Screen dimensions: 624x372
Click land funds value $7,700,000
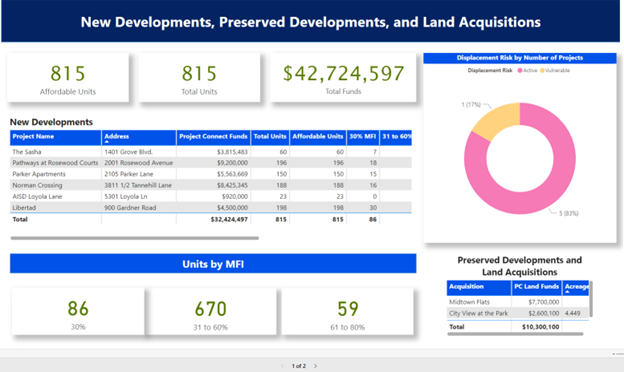(x=544, y=302)
